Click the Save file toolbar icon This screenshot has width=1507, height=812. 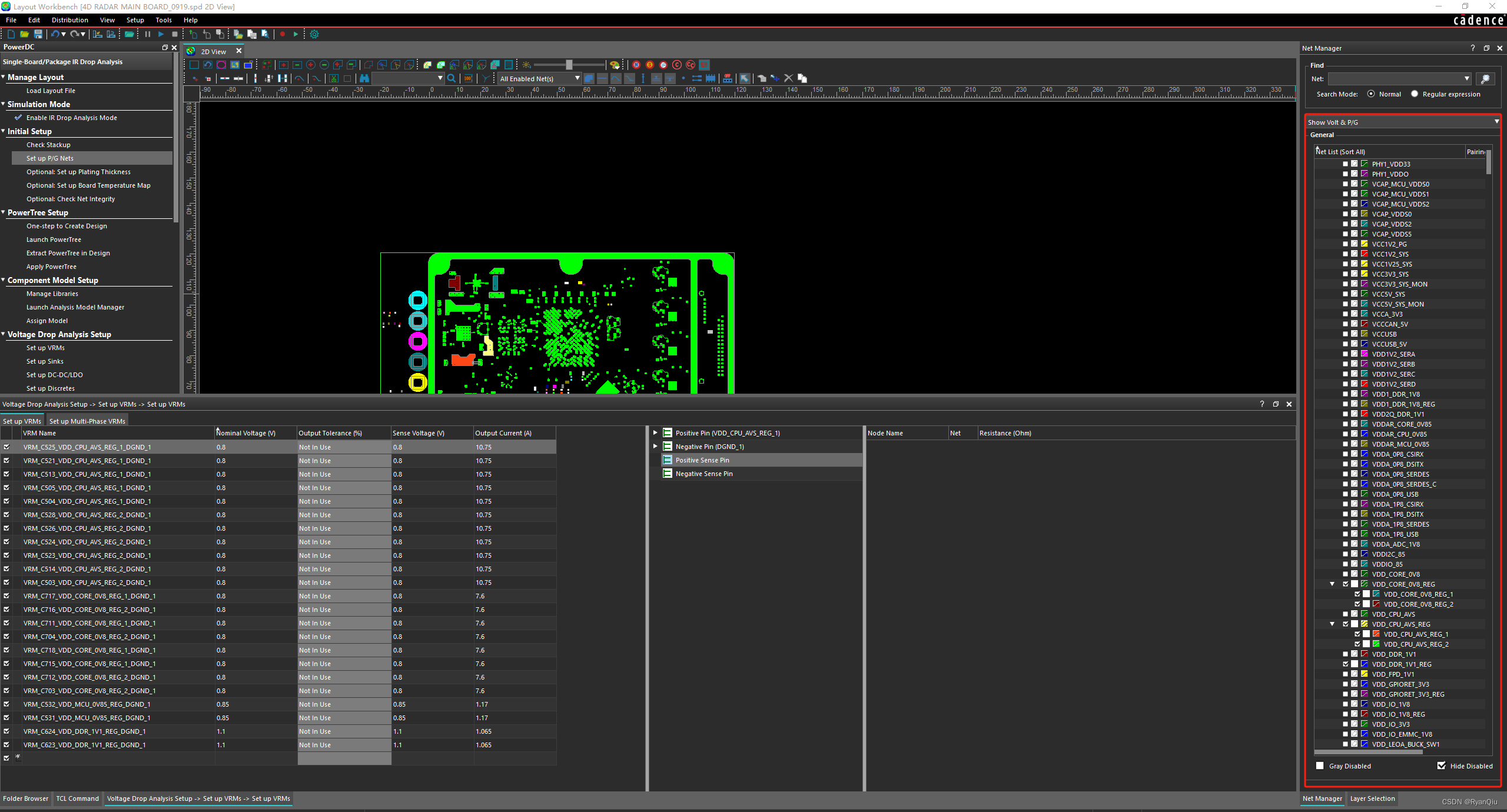pos(38,34)
